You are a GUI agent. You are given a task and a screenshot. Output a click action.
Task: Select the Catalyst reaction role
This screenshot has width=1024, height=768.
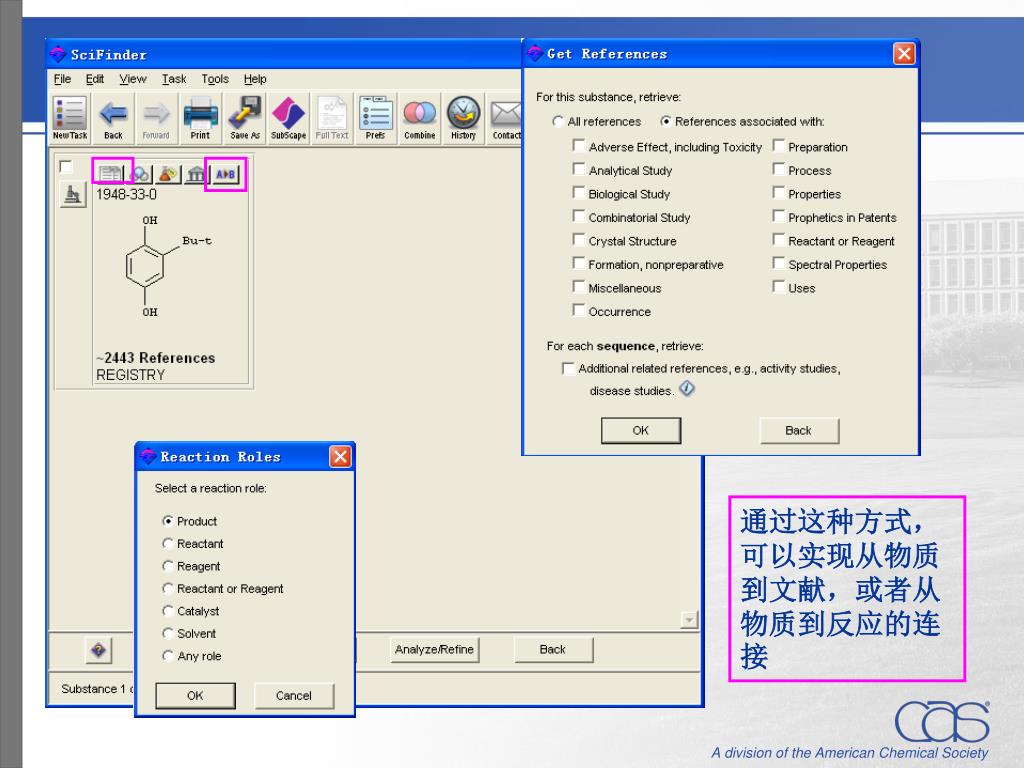[168, 611]
